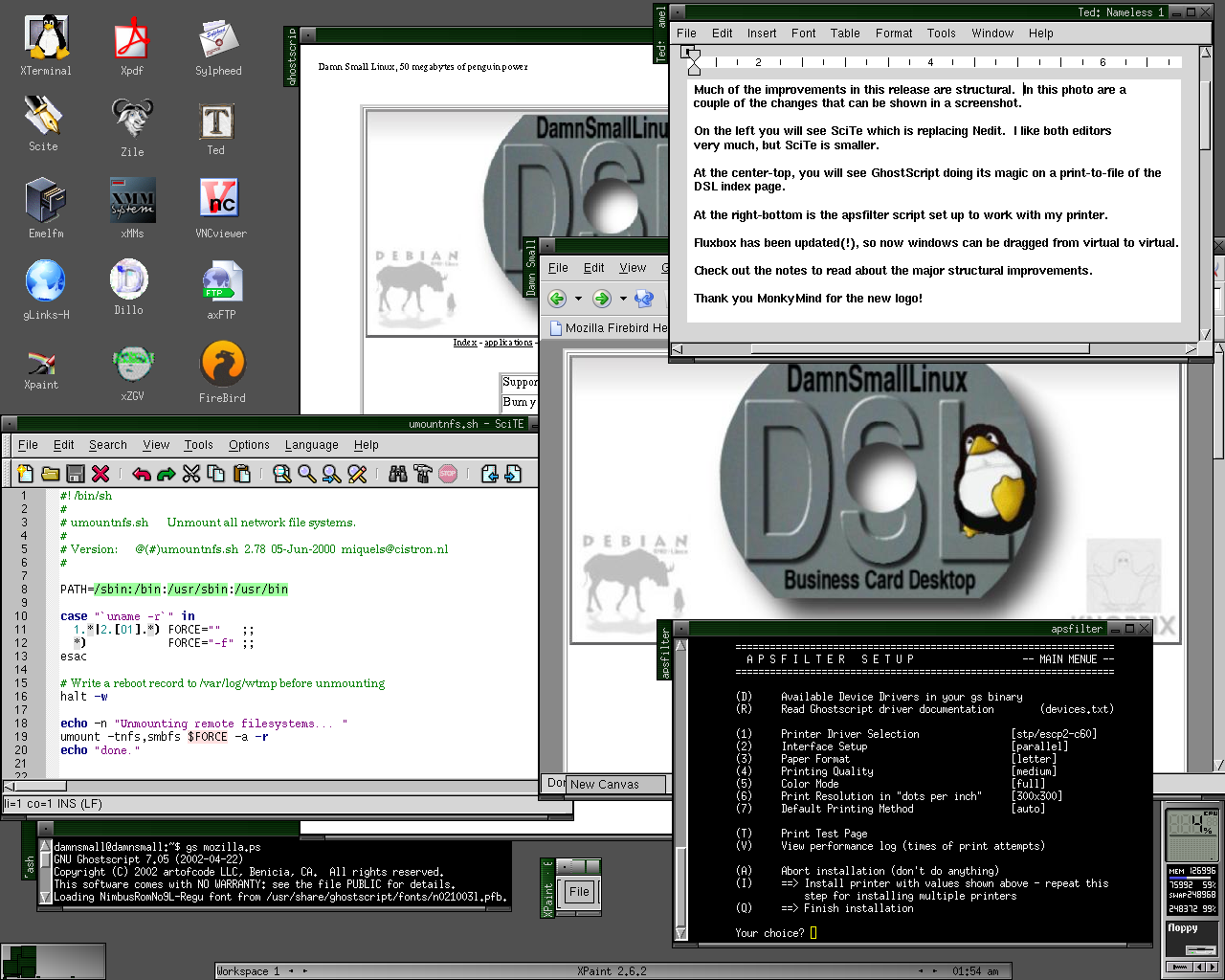The width and height of the screenshot is (1225, 980).
Task: Open the Search menu in SciTE
Action: coord(108,445)
